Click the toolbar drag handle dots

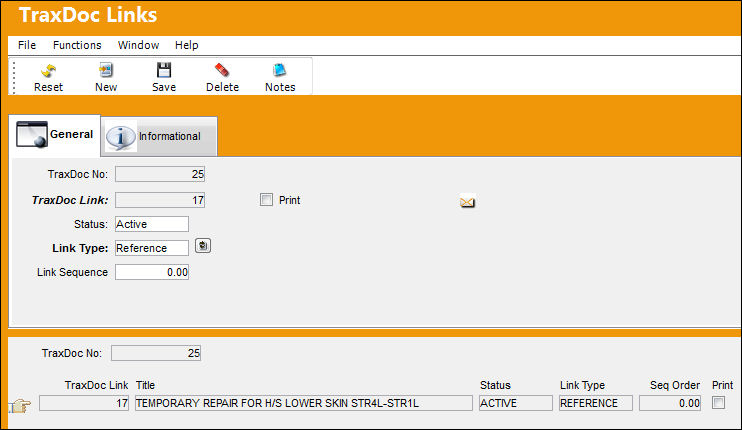(14, 78)
